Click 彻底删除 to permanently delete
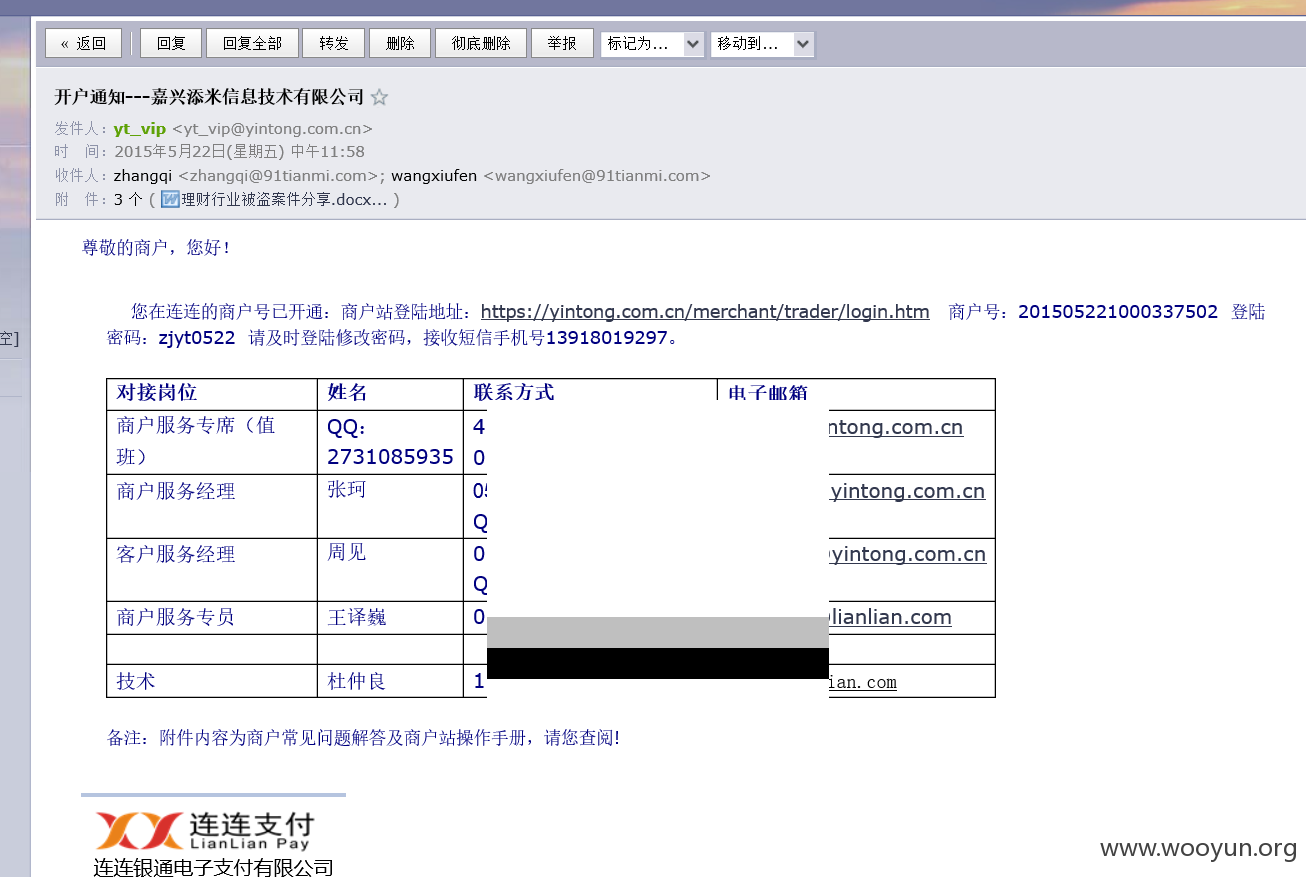Image resolution: width=1306 pixels, height=877 pixels. [x=481, y=43]
